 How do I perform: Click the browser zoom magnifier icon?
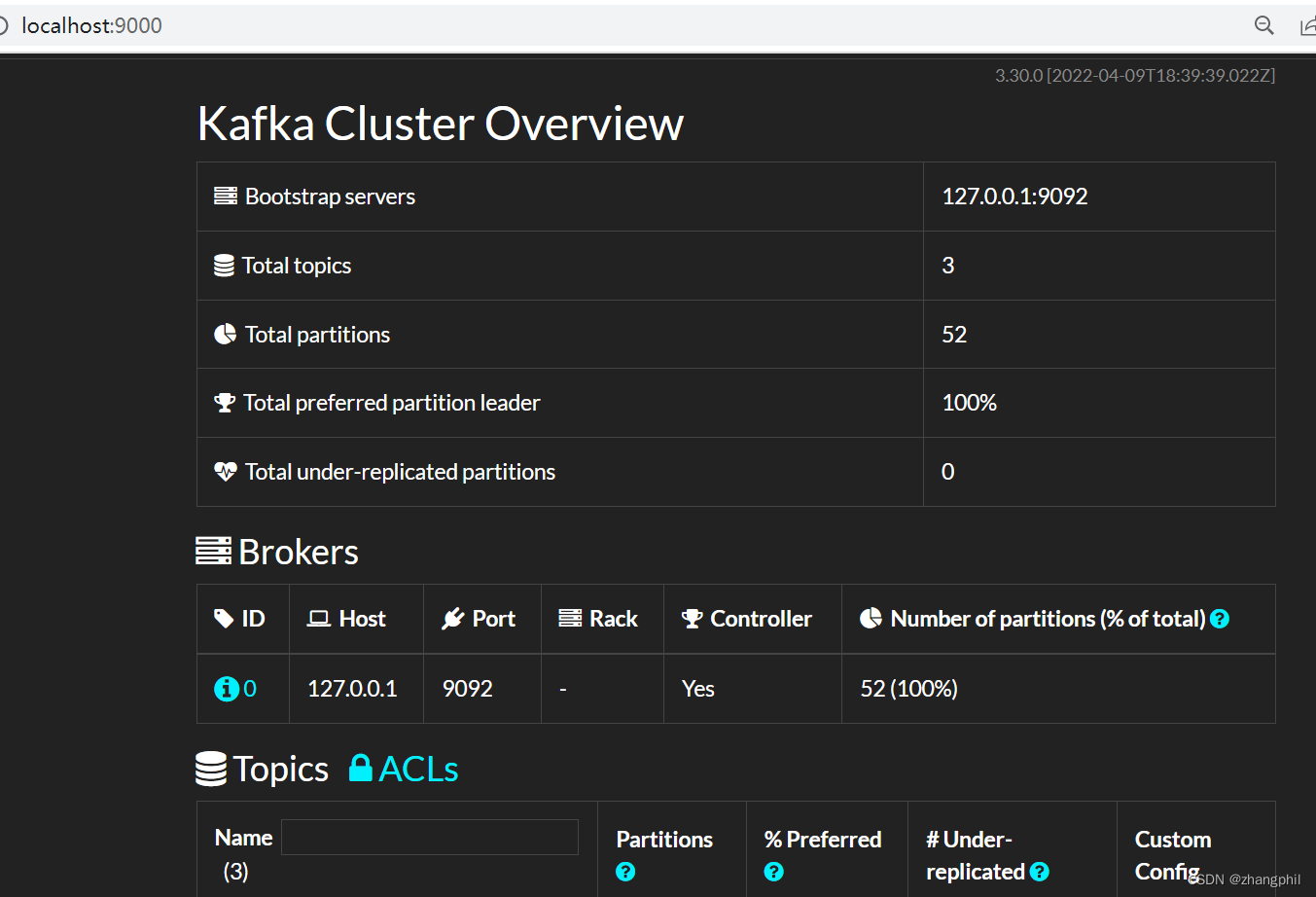pyautogui.click(x=1264, y=25)
